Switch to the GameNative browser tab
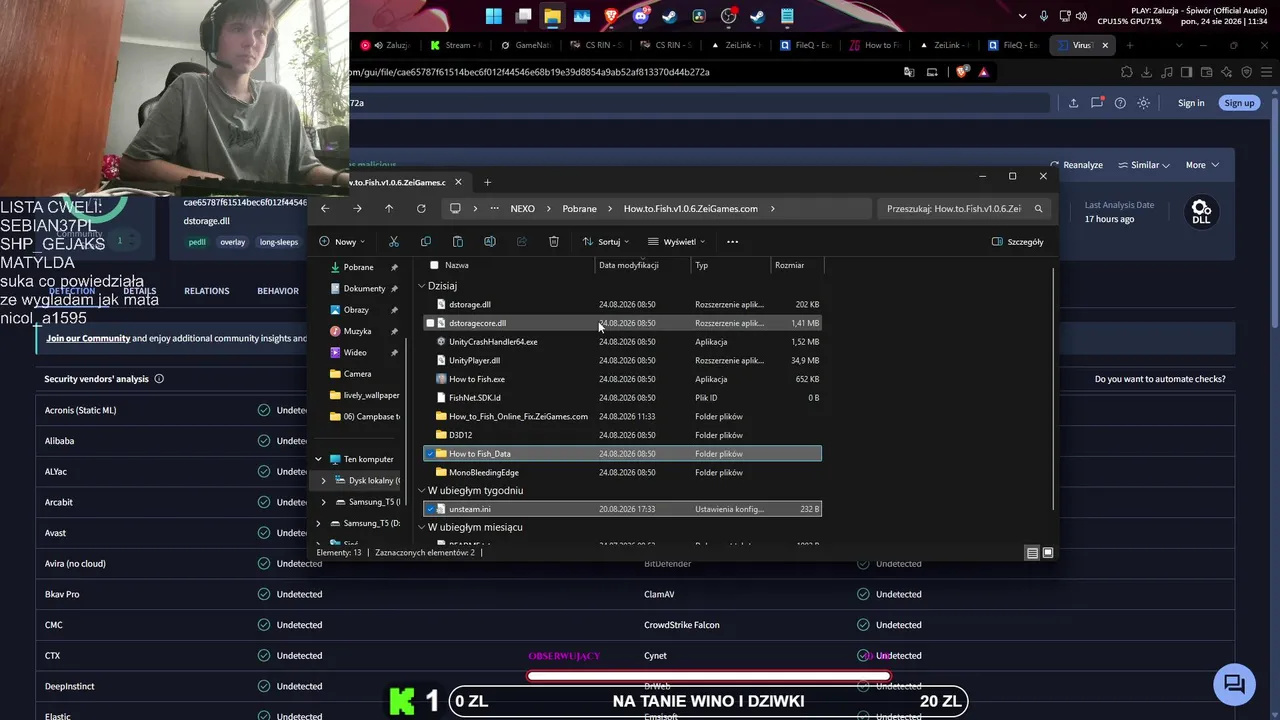The width and height of the screenshot is (1280, 720). tap(525, 45)
